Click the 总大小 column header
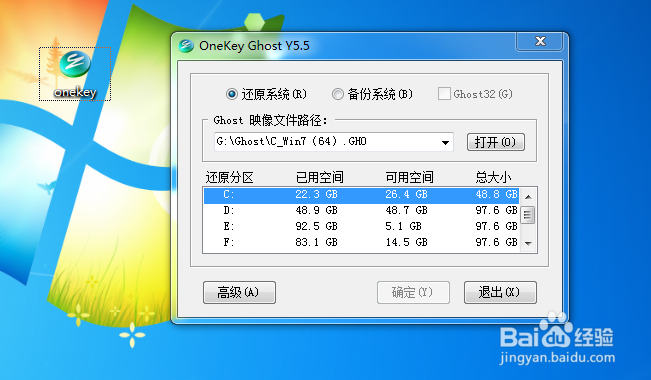Image resolution: width=651 pixels, height=380 pixels. click(494, 177)
